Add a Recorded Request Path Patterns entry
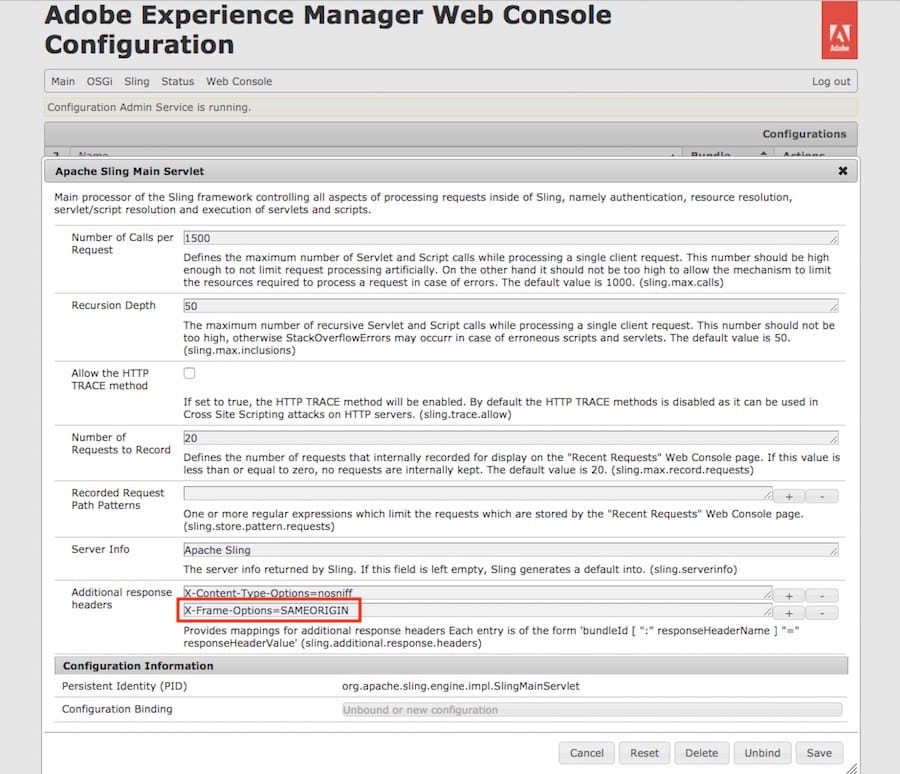 click(x=789, y=496)
